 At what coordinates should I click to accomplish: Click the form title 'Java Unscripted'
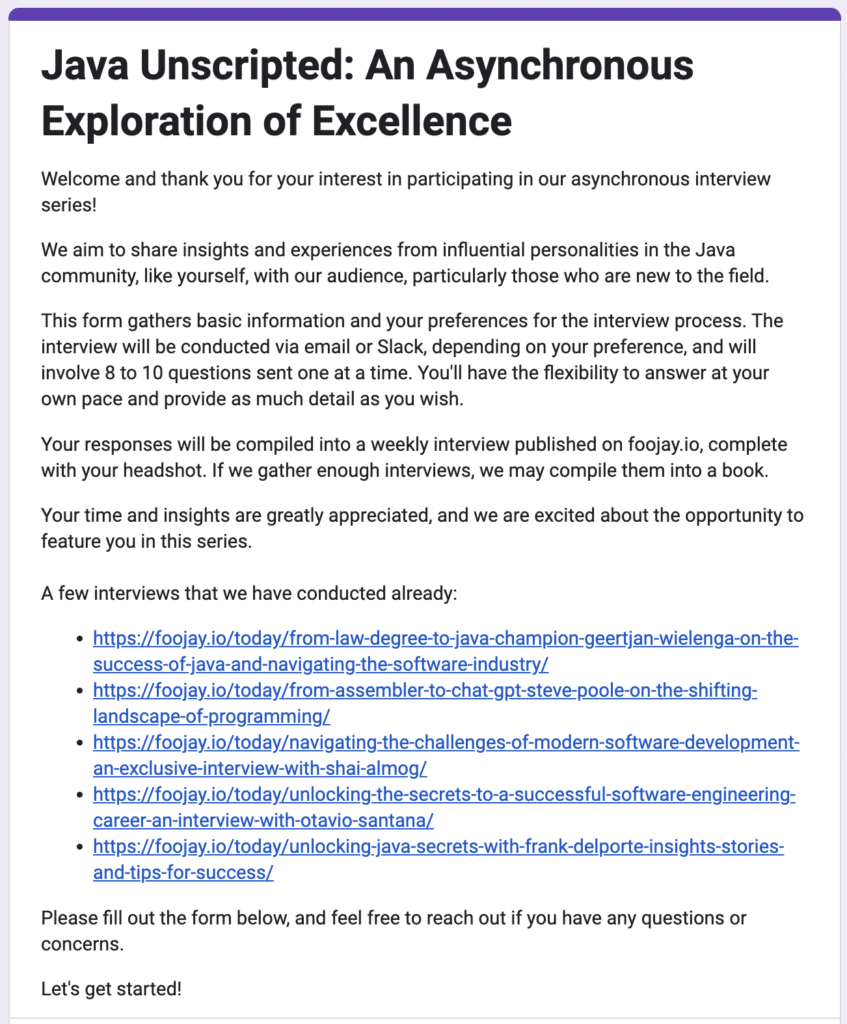367,93
